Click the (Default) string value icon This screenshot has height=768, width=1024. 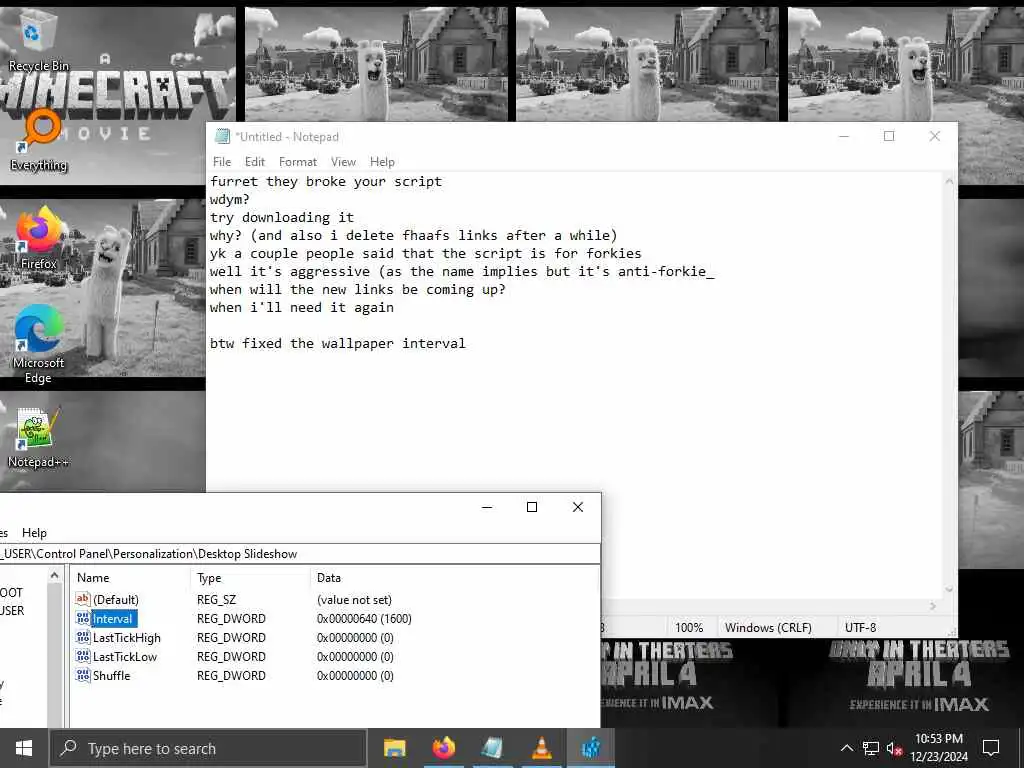[83, 599]
